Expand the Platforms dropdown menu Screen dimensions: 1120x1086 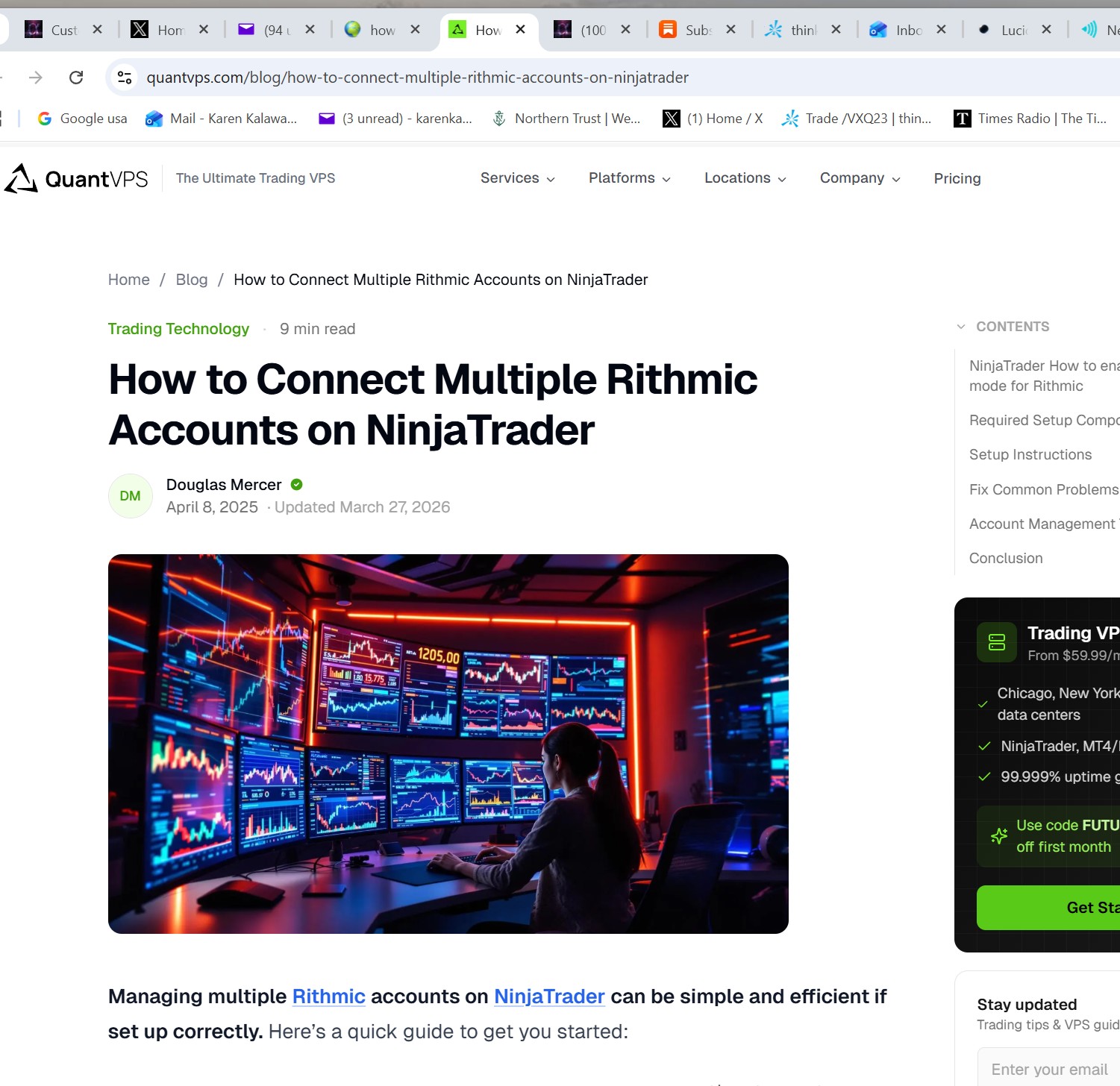coord(630,178)
